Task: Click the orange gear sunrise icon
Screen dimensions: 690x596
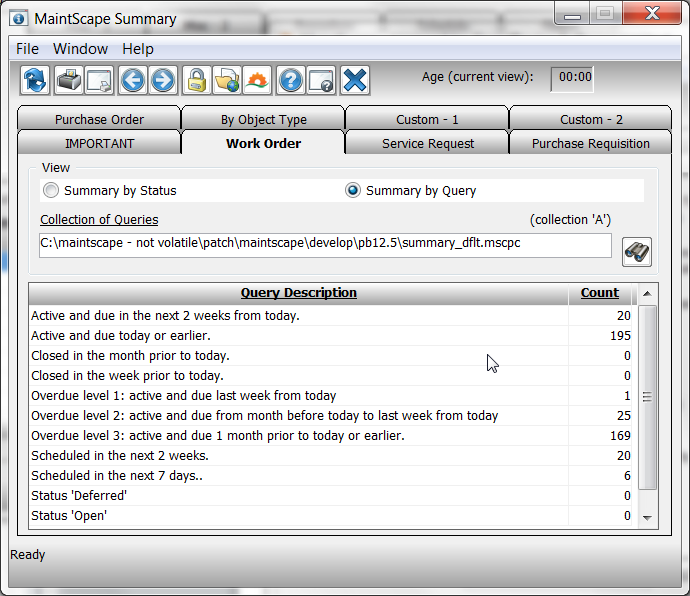Action: (257, 81)
